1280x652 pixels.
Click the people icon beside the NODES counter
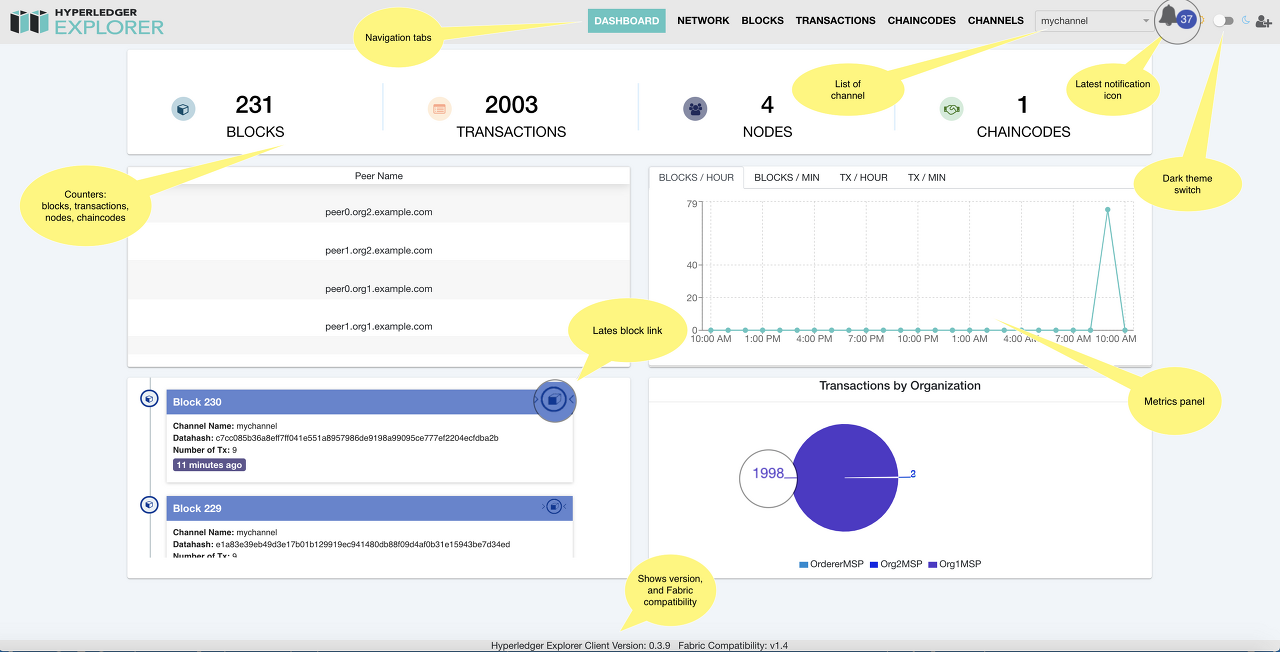click(695, 108)
